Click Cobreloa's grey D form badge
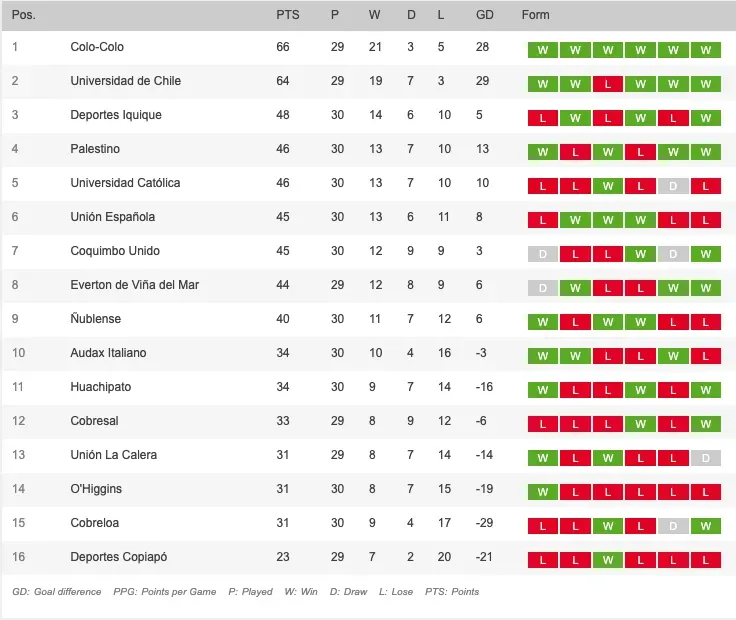The width and height of the screenshot is (736, 620). (x=673, y=526)
